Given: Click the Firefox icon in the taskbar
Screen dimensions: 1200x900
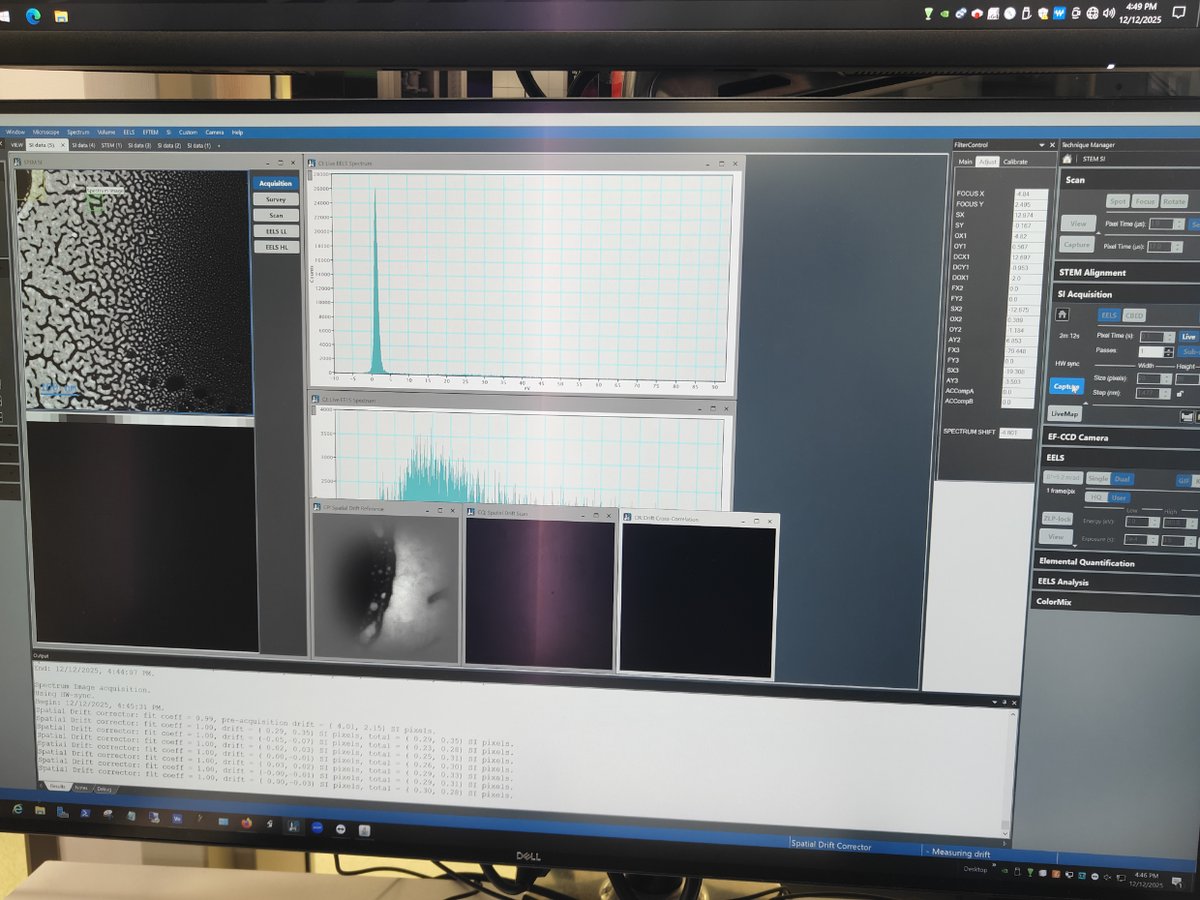Looking at the screenshot, I should coord(247,823).
